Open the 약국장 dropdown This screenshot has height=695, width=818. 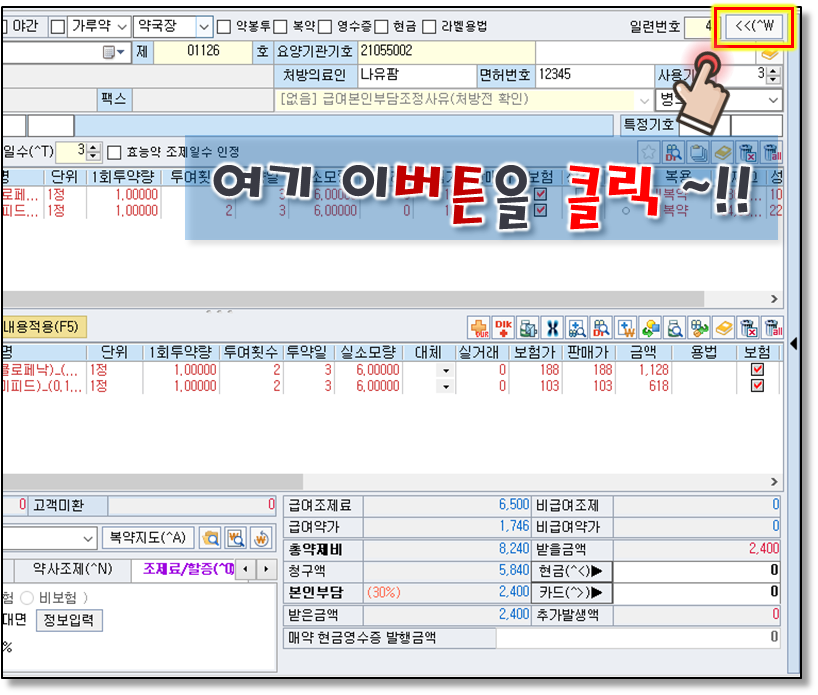point(204,26)
